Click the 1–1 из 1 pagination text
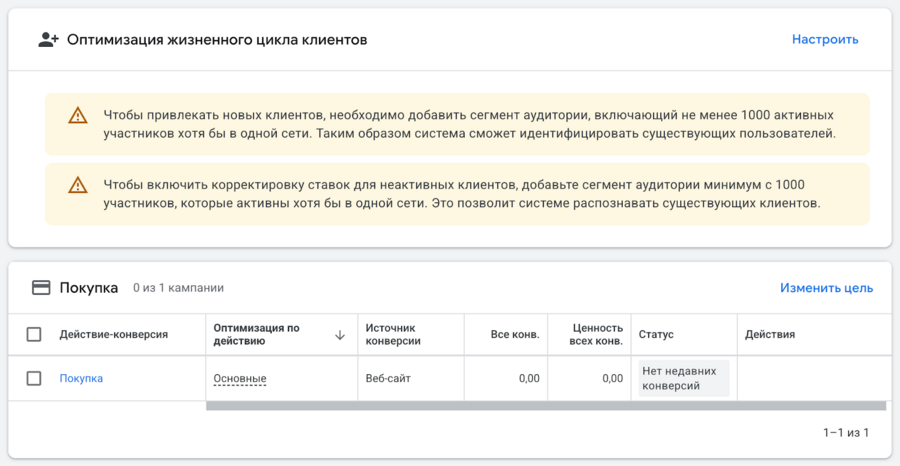The width and height of the screenshot is (900, 466). click(846, 433)
